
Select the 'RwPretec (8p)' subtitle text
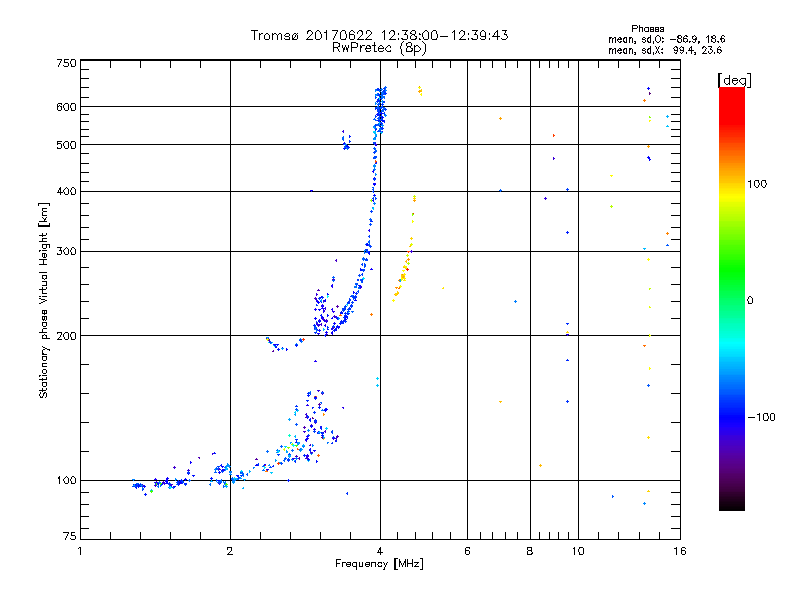(x=379, y=48)
